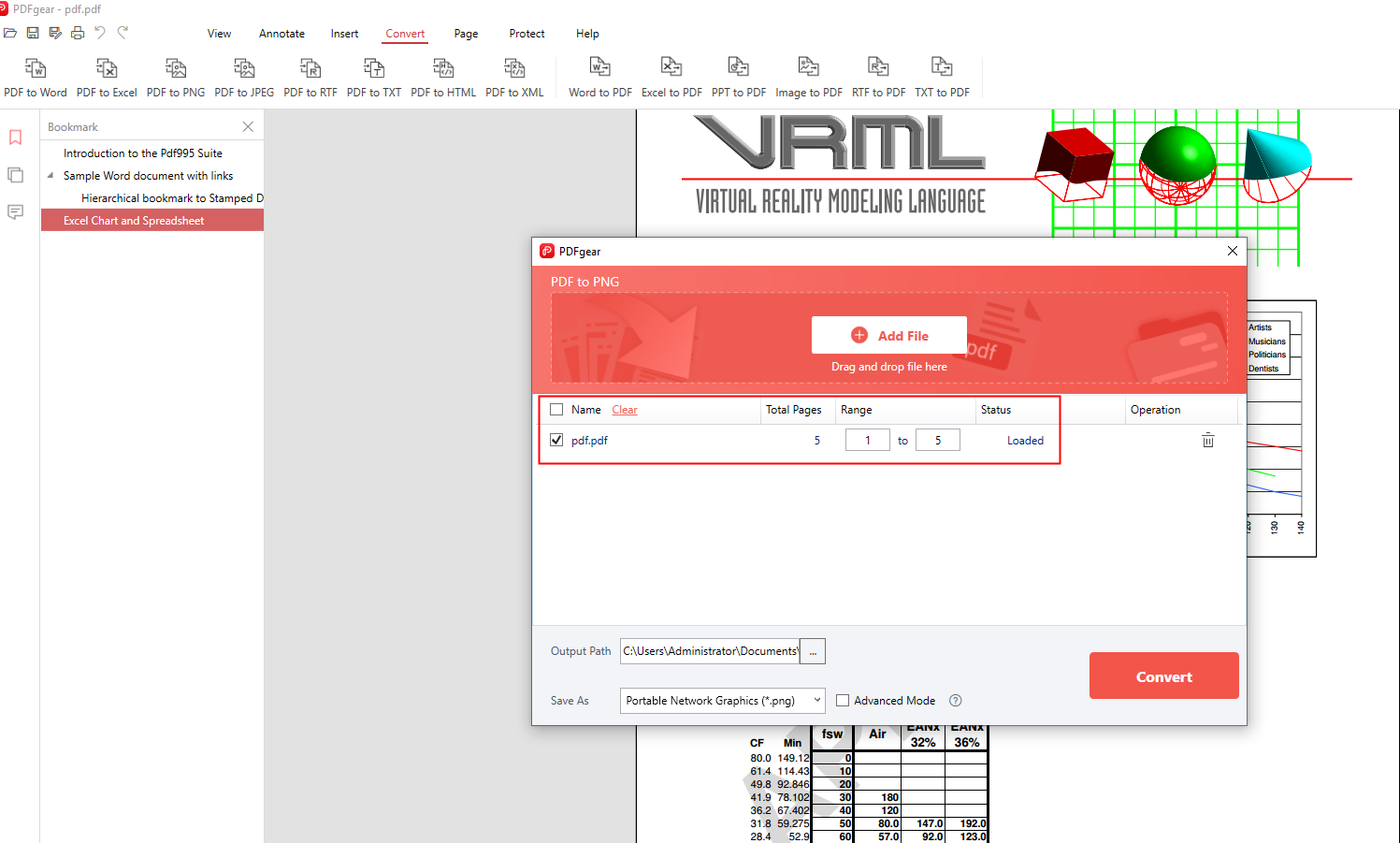Open the comments sidebar panel

click(15, 212)
